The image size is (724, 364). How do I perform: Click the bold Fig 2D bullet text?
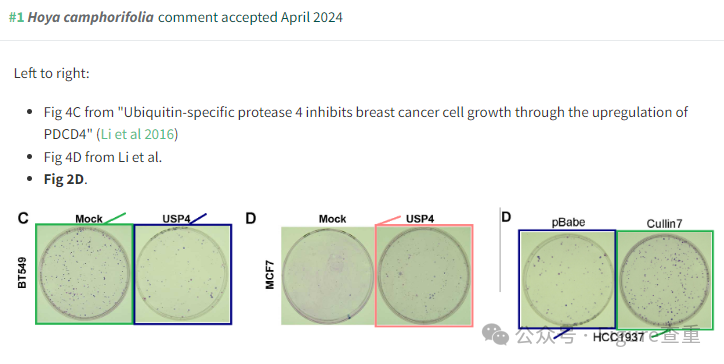[64, 179]
